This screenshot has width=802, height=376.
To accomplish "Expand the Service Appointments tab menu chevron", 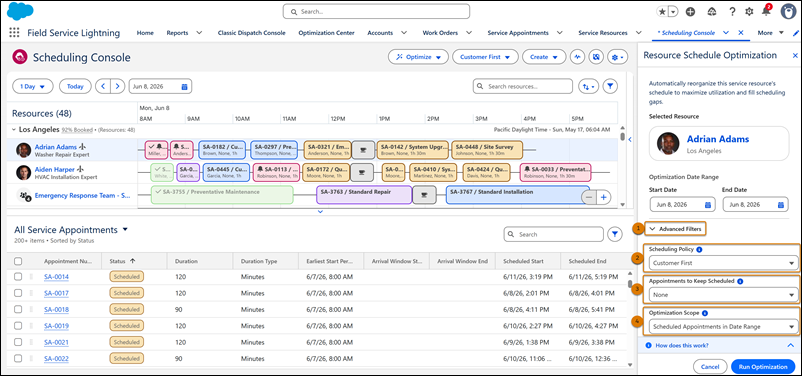I will coord(560,33).
